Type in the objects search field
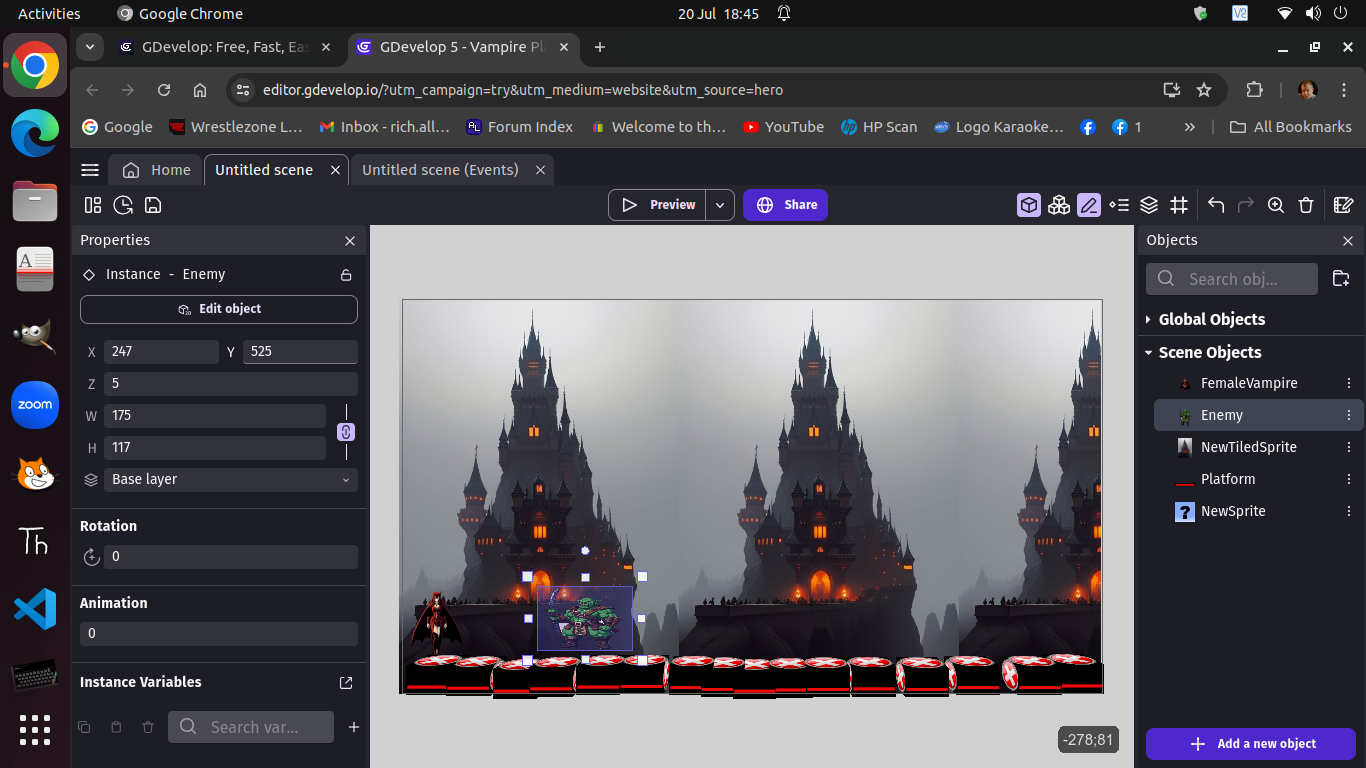The image size is (1366, 768). [x=1231, y=279]
